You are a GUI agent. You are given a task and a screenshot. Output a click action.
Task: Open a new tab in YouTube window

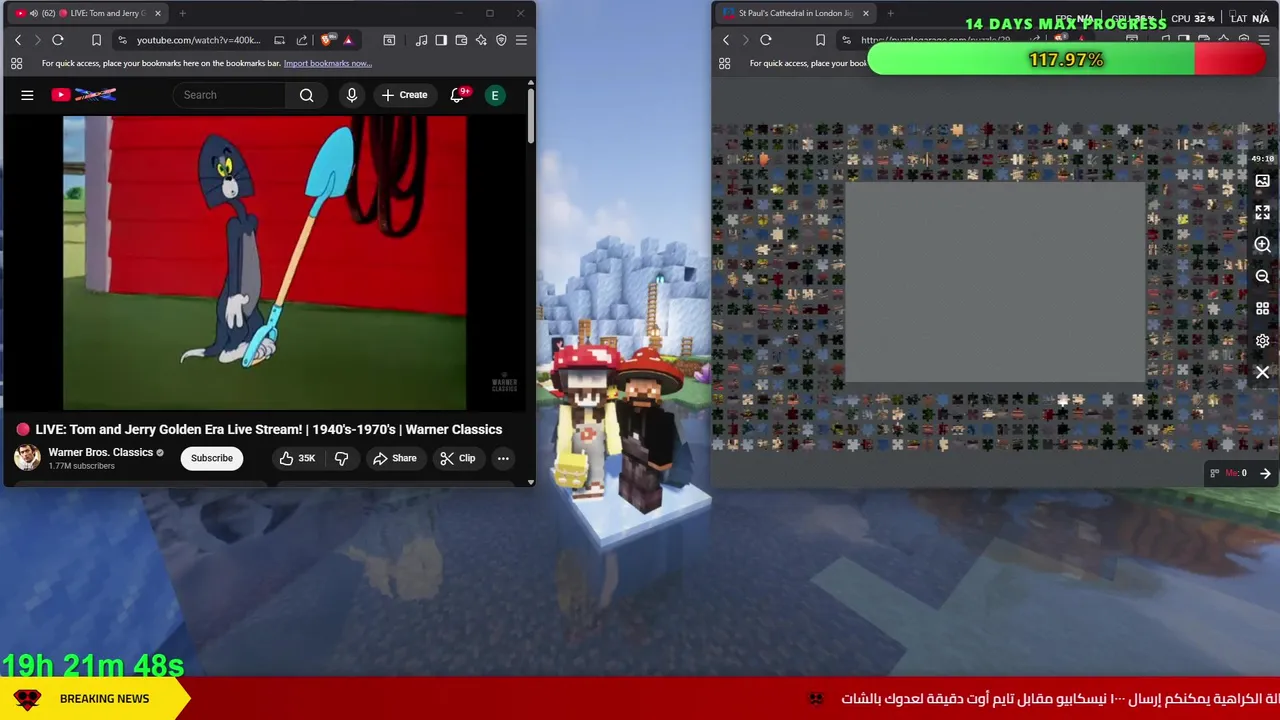click(183, 13)
